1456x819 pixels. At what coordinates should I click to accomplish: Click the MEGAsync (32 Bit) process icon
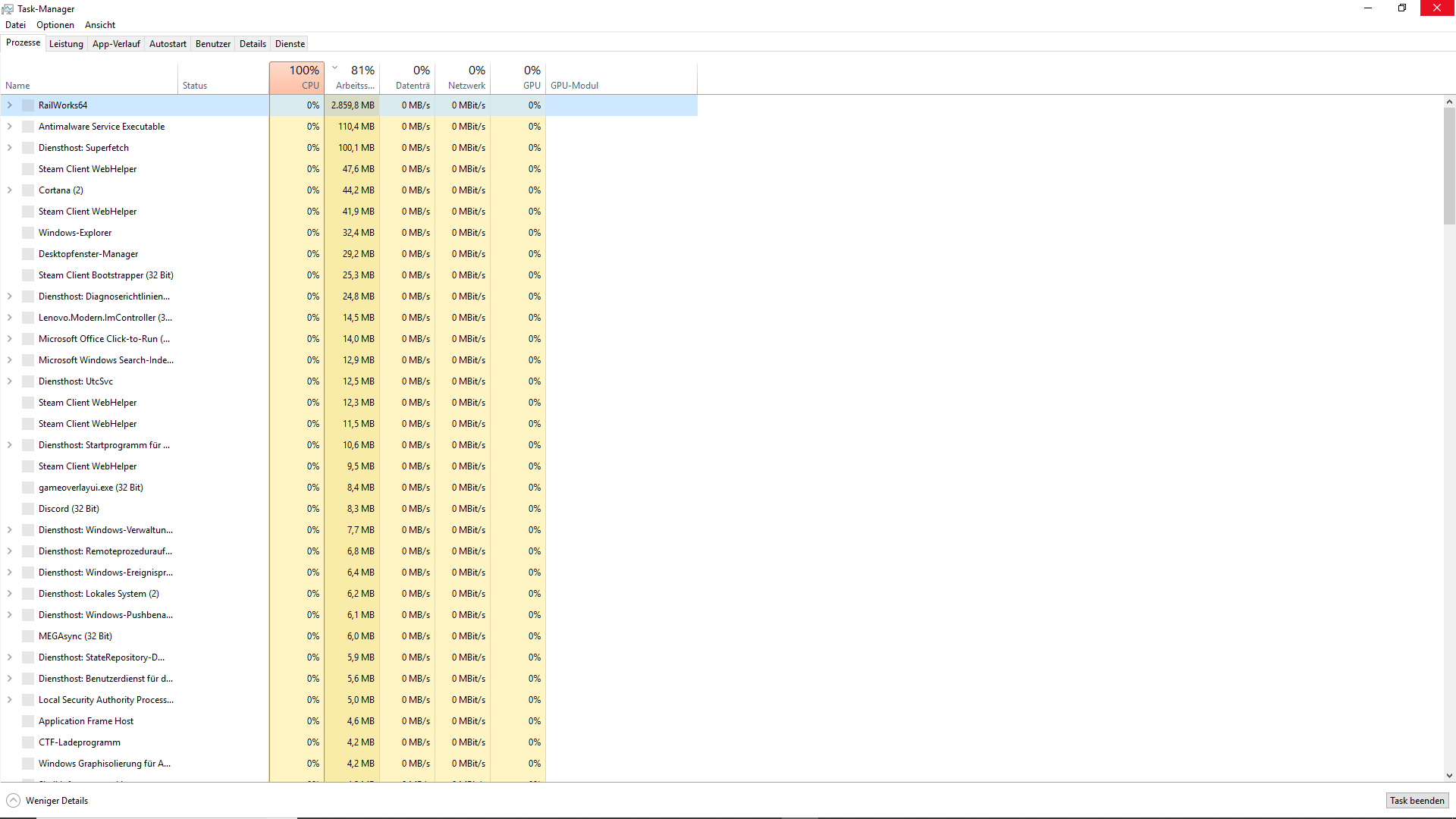pos(28,636)
